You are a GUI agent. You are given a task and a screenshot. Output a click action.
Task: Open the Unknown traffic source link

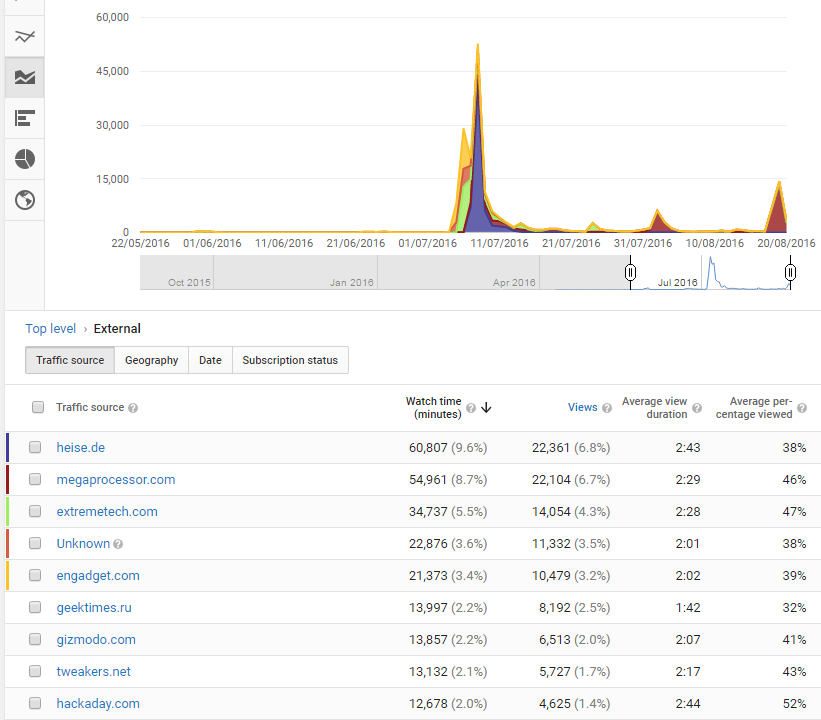click(x=83, y=544)
